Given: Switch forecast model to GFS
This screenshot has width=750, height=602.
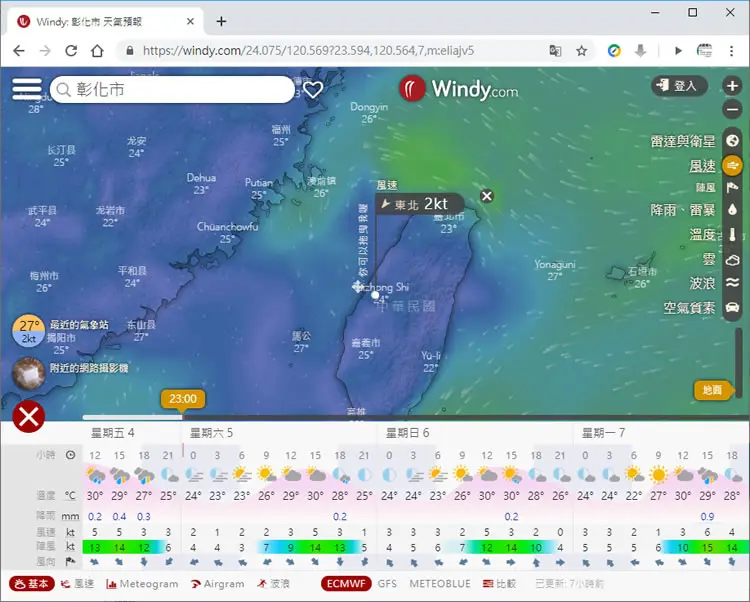Looking at the screenshot, I should [x=387, y=584].
